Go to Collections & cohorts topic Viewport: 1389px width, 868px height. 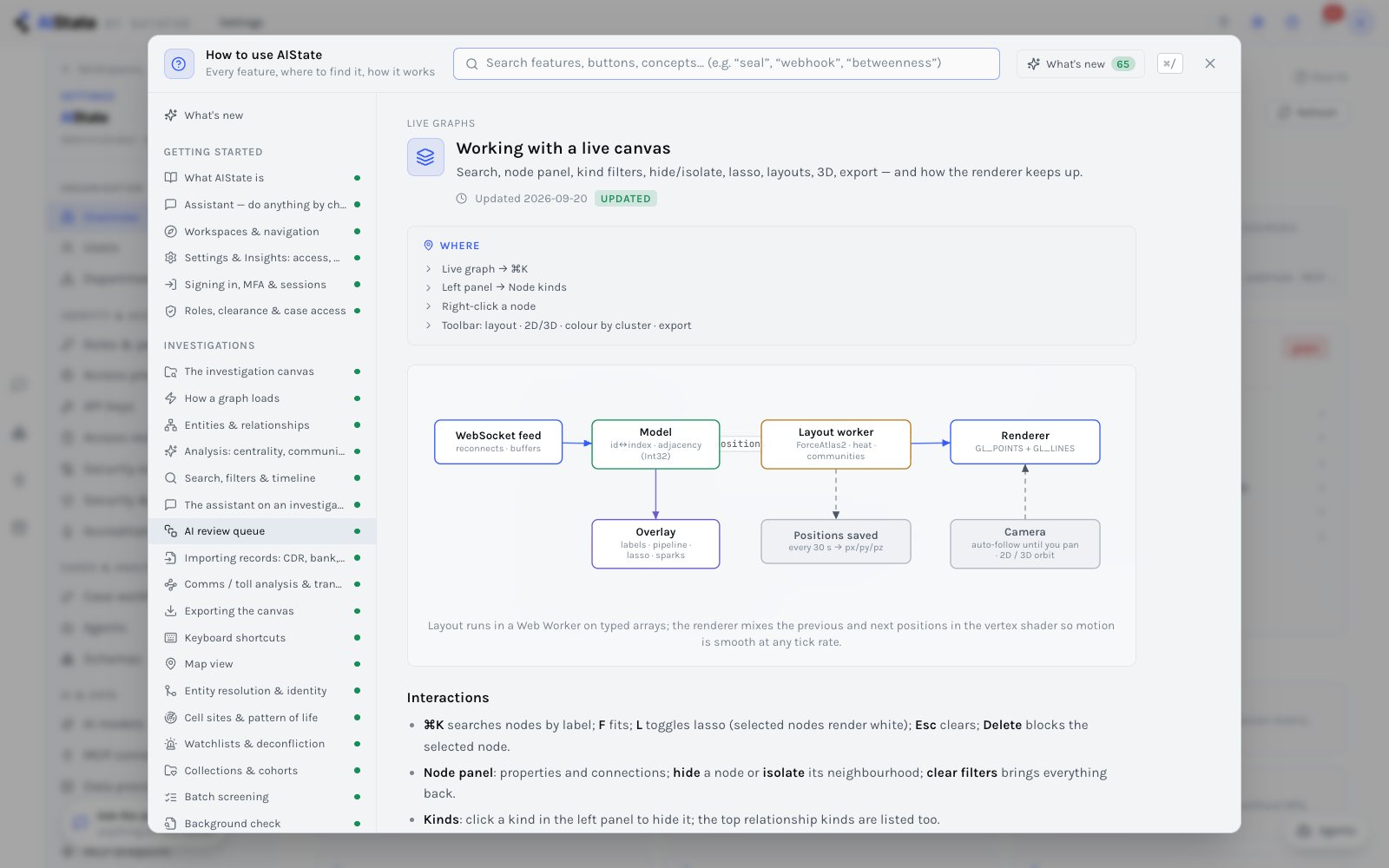tap(262, 771)
